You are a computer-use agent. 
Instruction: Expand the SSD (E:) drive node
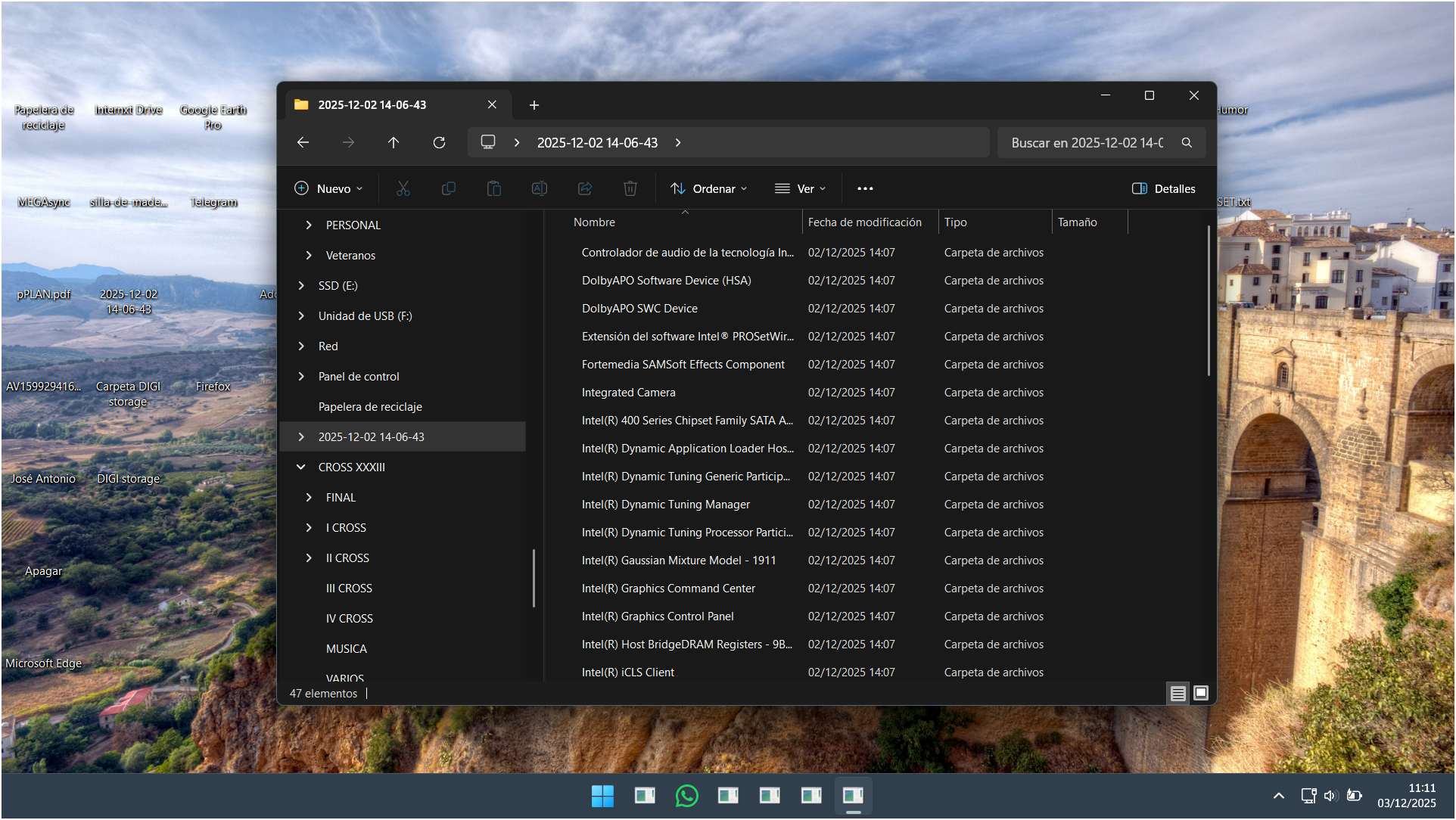click(x=301, y=286)
